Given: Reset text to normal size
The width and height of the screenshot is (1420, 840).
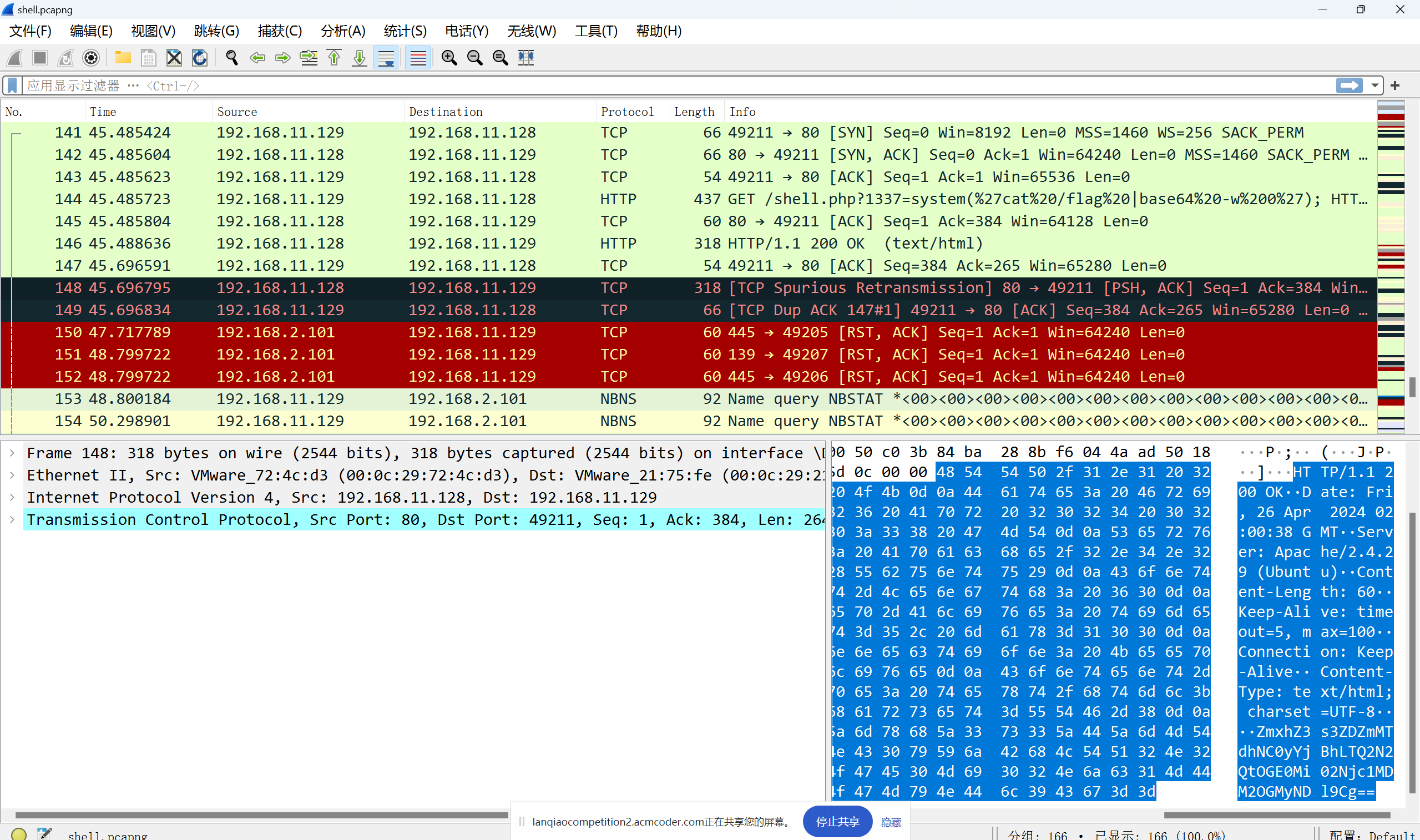Looking at the screenshot, I should (501, 57).
